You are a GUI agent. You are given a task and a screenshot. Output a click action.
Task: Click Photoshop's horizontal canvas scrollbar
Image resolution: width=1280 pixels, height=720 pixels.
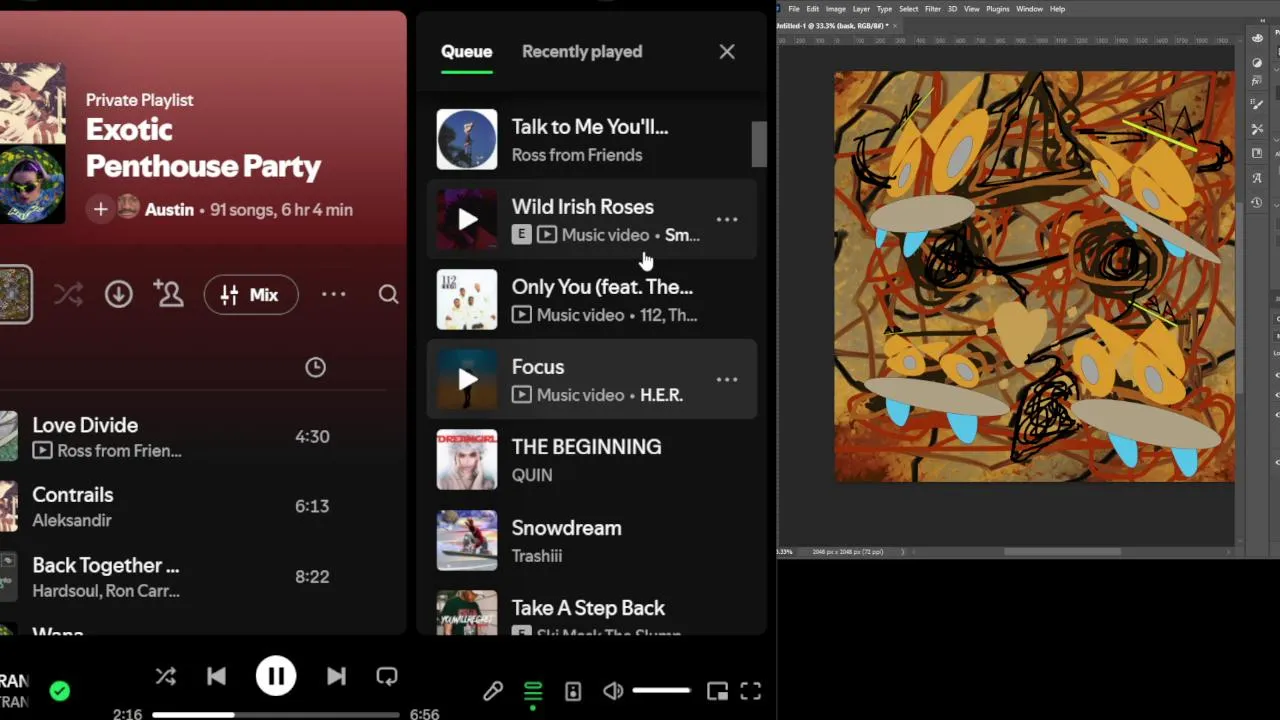tap(1062, 552)
